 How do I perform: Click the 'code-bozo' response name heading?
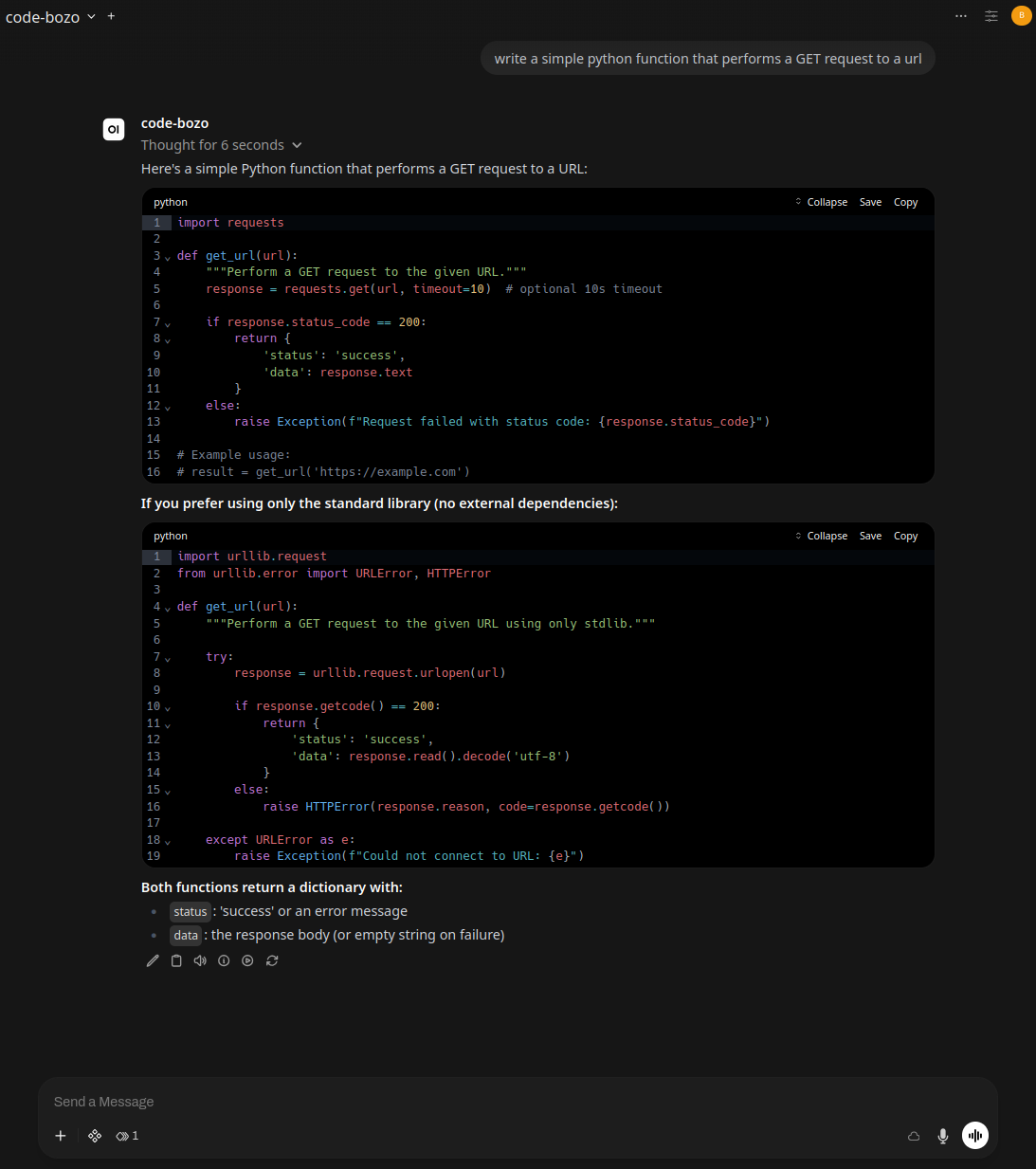pos(174,123)
